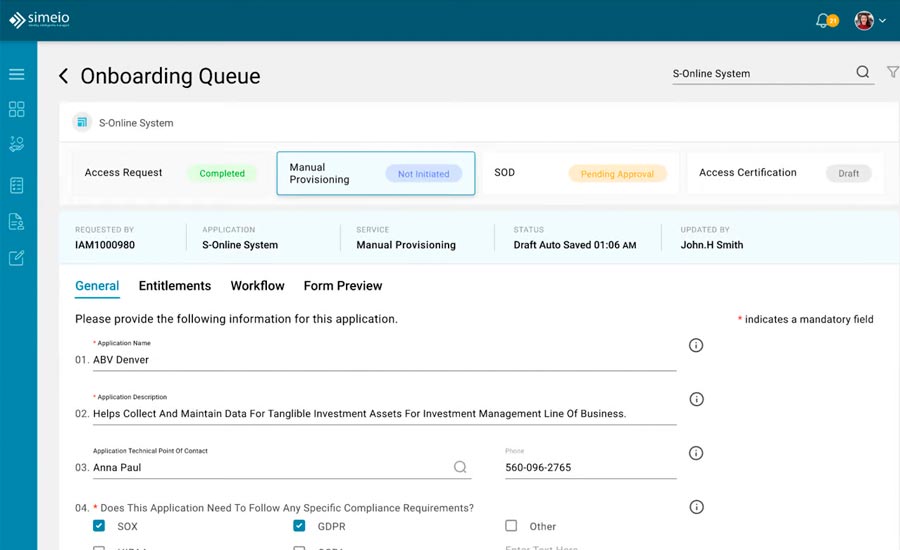
Task: Click the user-in-hand sidebar icon
Action: 16,145
